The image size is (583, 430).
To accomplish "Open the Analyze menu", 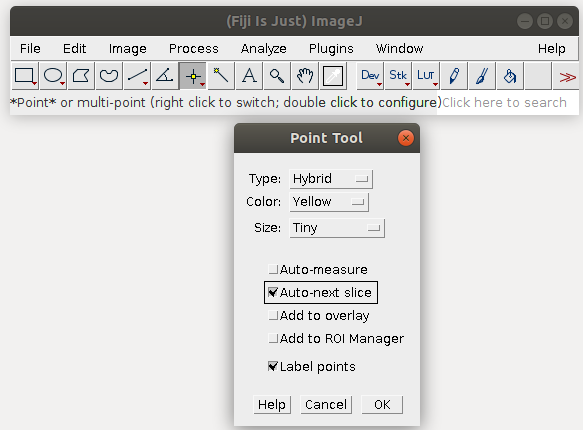I will (x=263, y=49).
